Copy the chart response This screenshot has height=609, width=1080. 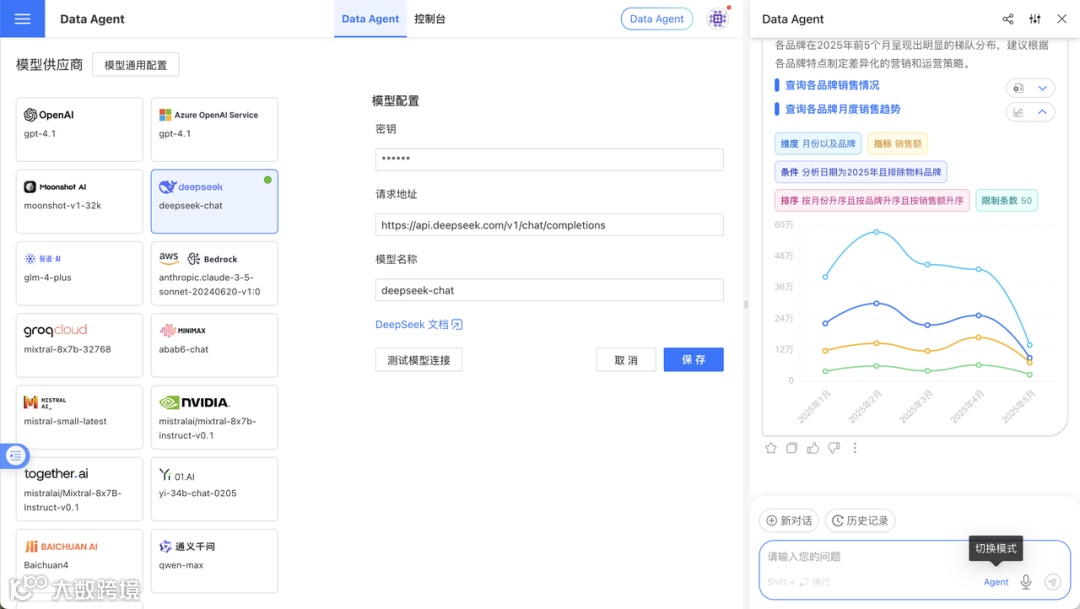pyautogui.click(x=791, y=448)
